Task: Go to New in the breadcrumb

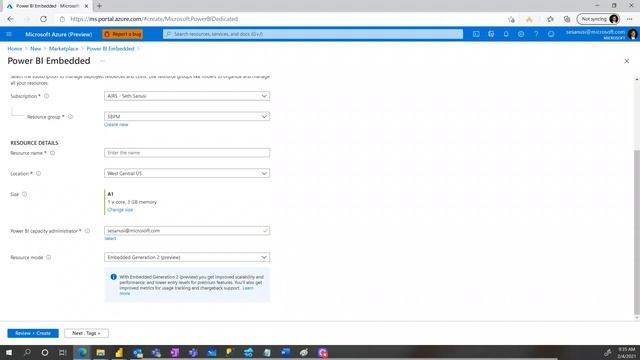Action: pyautogui.click(x=36, y=49)
